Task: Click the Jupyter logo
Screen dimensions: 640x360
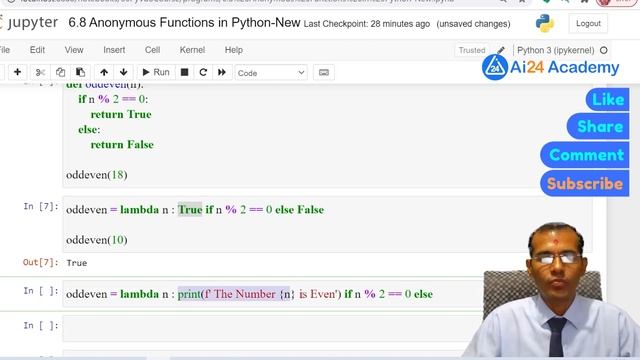Action: [x=29, y=22]
